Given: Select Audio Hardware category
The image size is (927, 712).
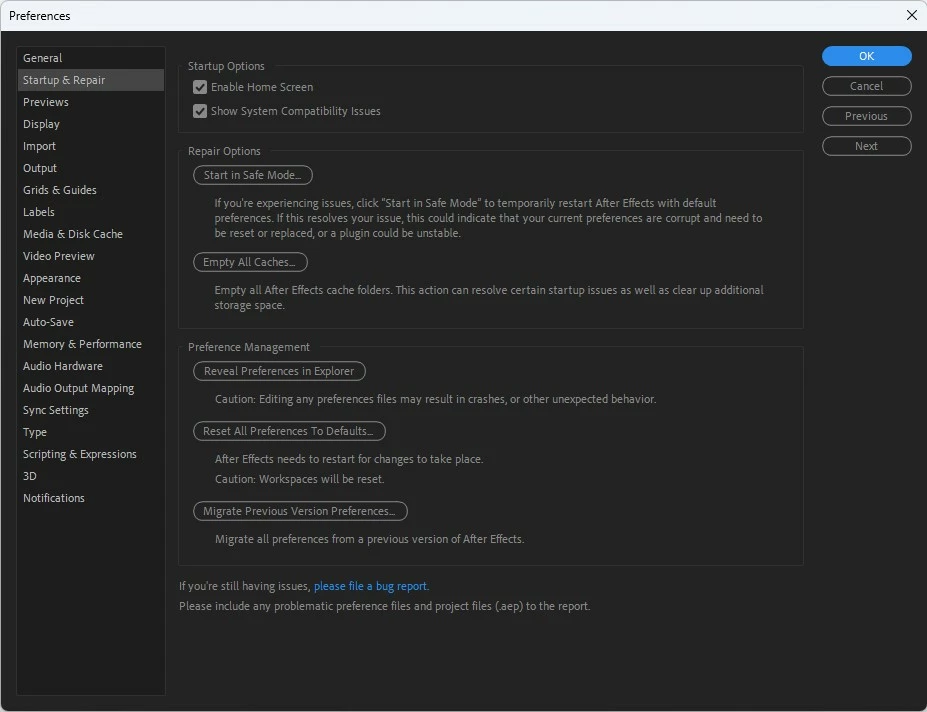Looking at the screenshot, I should (90, 366).
